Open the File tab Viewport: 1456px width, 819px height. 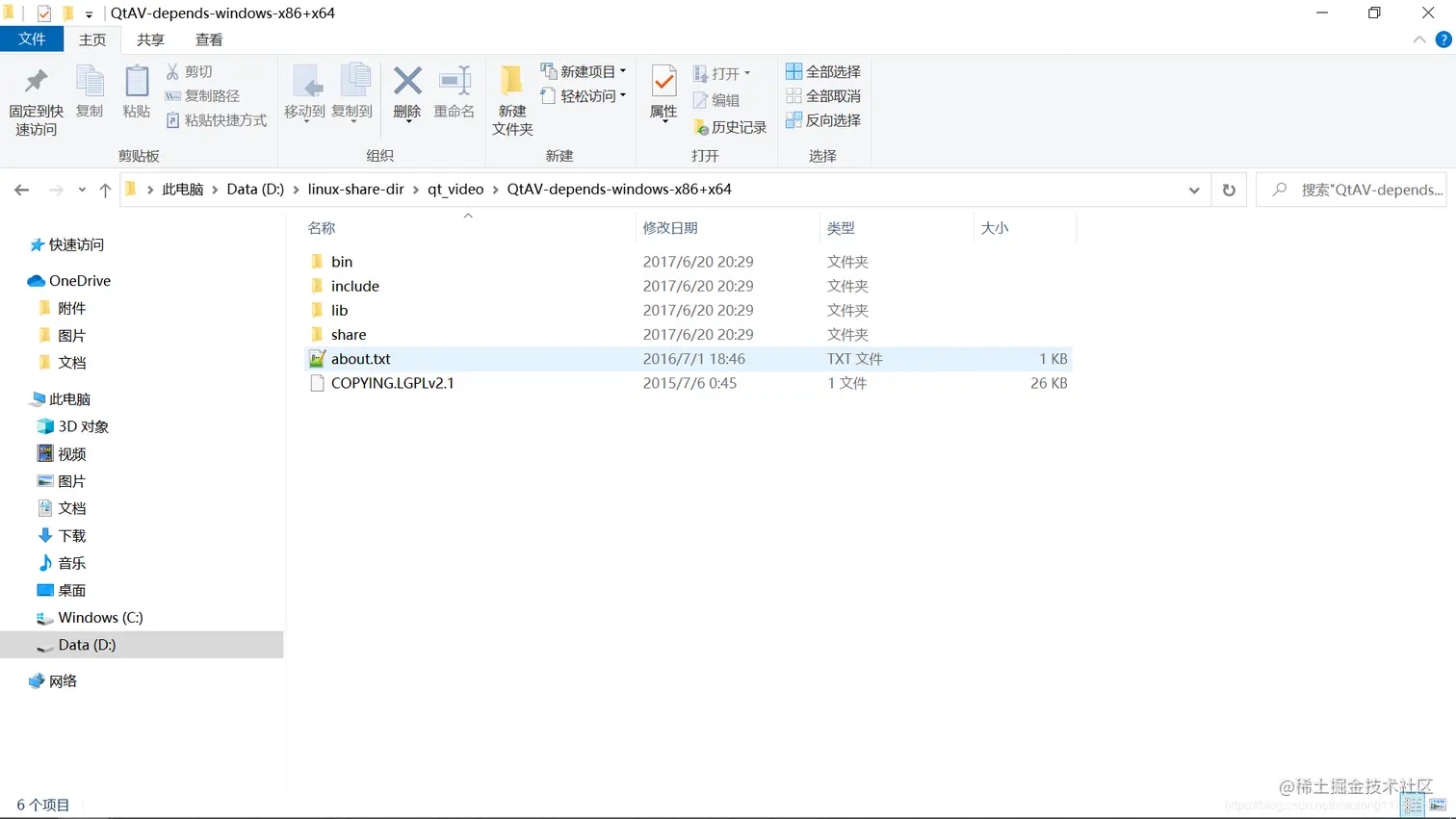[32, 38]
